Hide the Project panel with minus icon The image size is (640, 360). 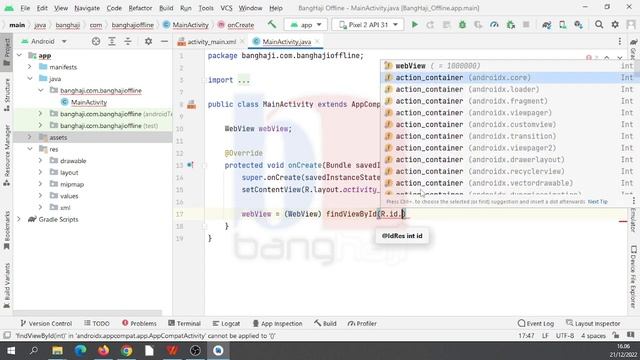point(164,41)
